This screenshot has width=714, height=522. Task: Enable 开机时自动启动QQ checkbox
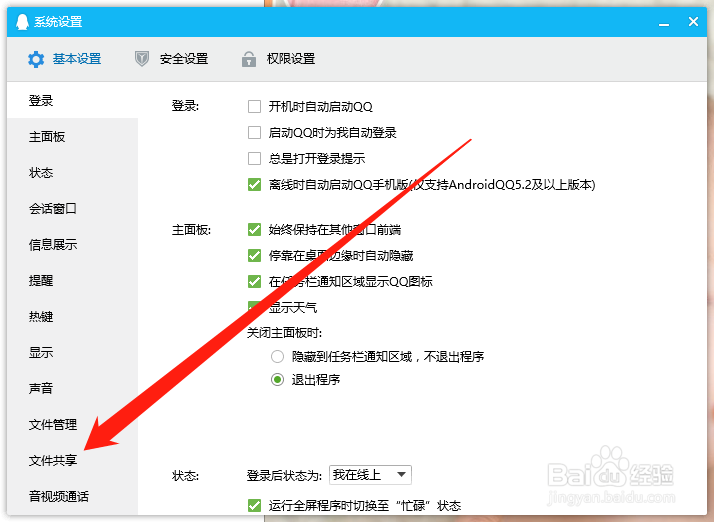pos(255,107)
